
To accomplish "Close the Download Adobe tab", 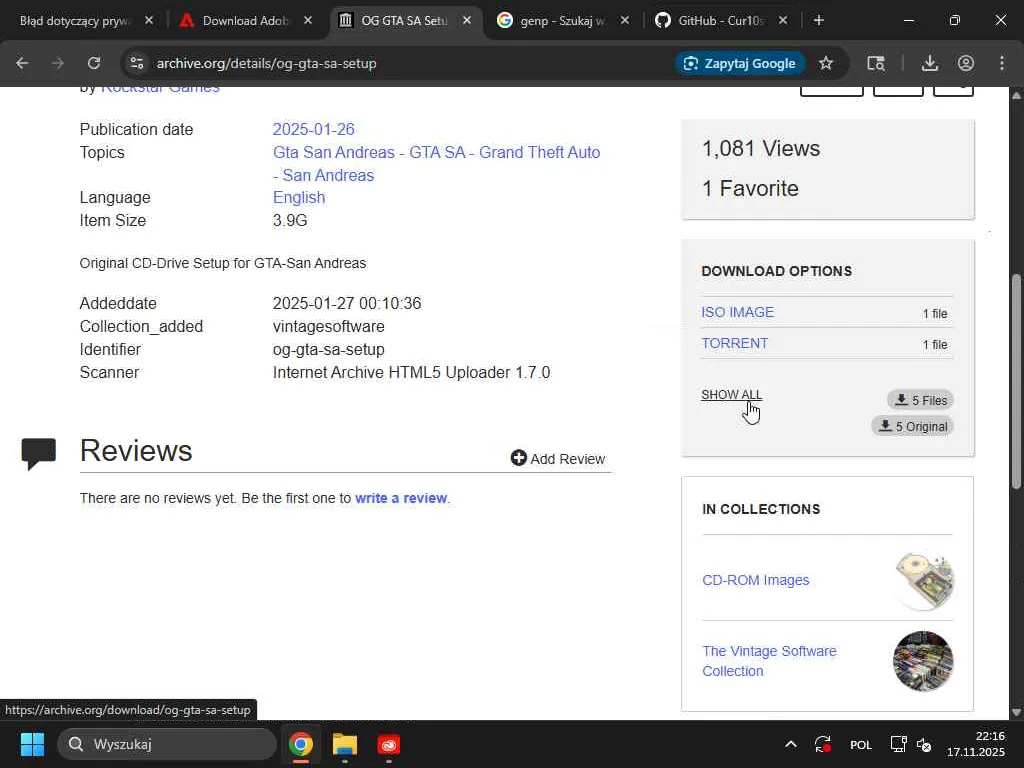I will click(308, 20).
